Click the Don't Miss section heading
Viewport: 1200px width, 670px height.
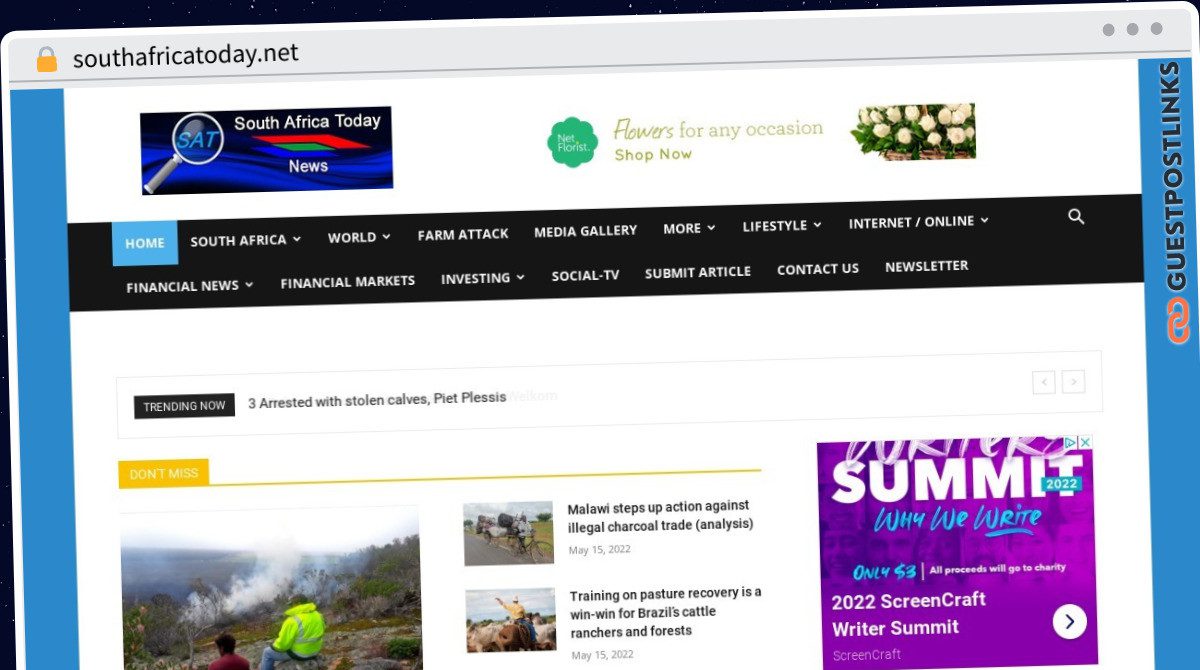pyautogui.click(x=164, y=474)
